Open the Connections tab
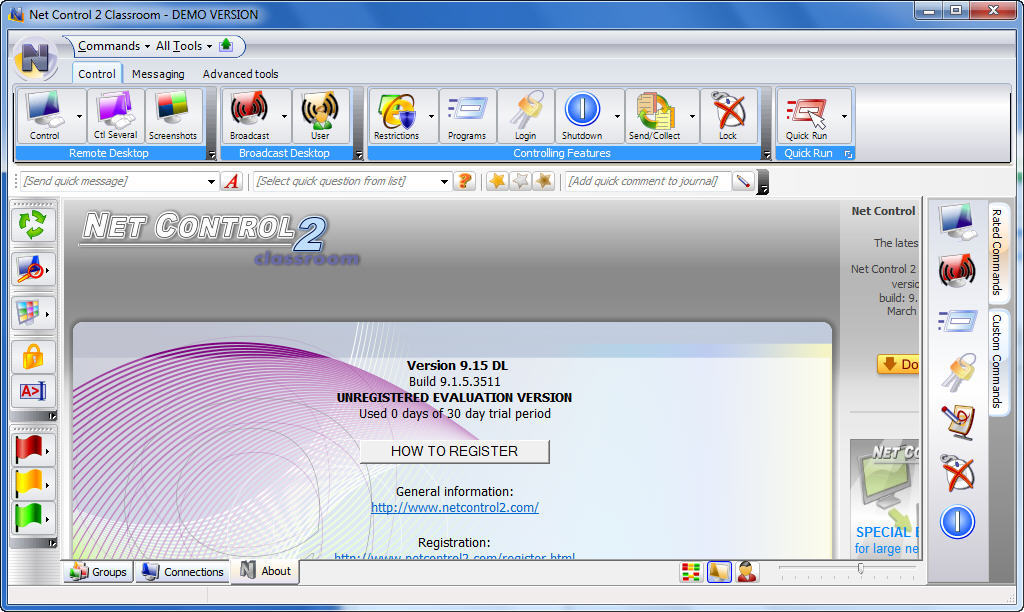1024x612 pixels. point(184,572)
